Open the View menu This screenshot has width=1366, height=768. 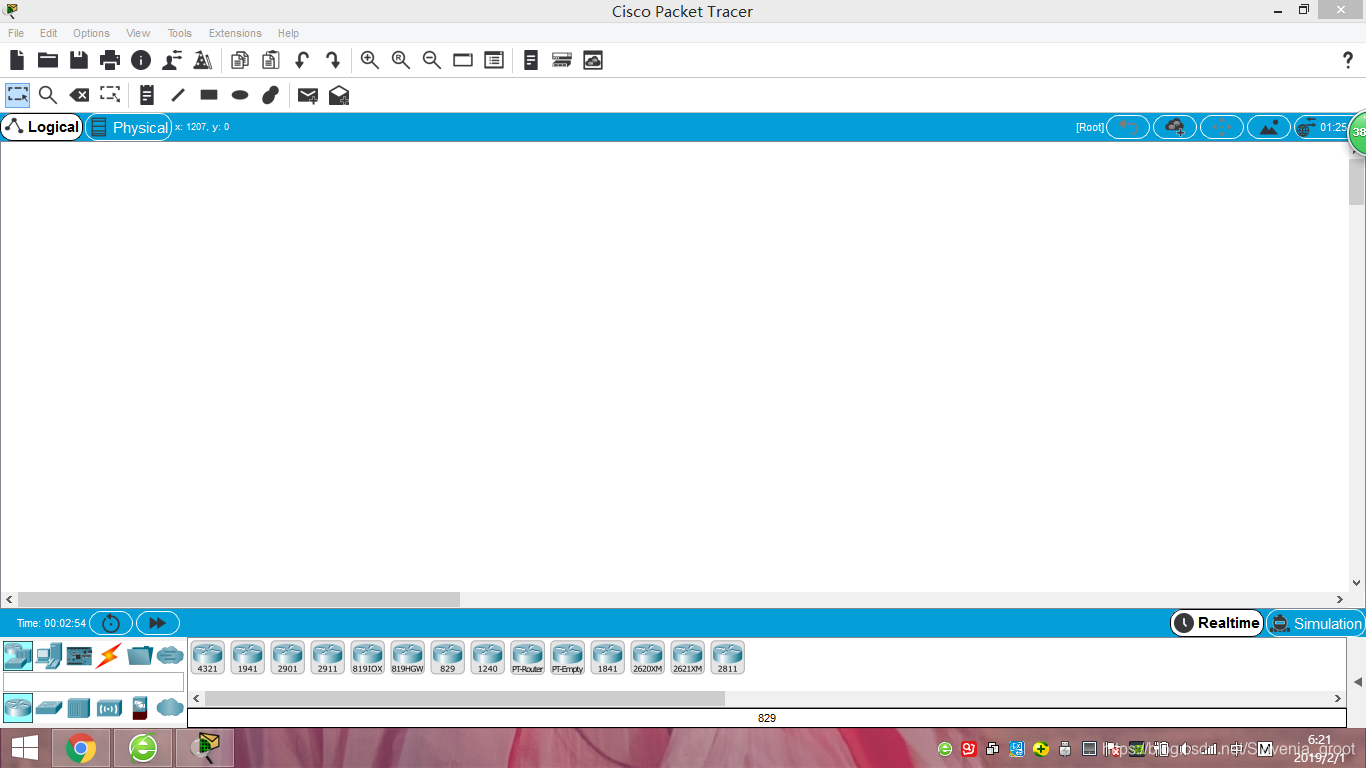click(138, 33)
